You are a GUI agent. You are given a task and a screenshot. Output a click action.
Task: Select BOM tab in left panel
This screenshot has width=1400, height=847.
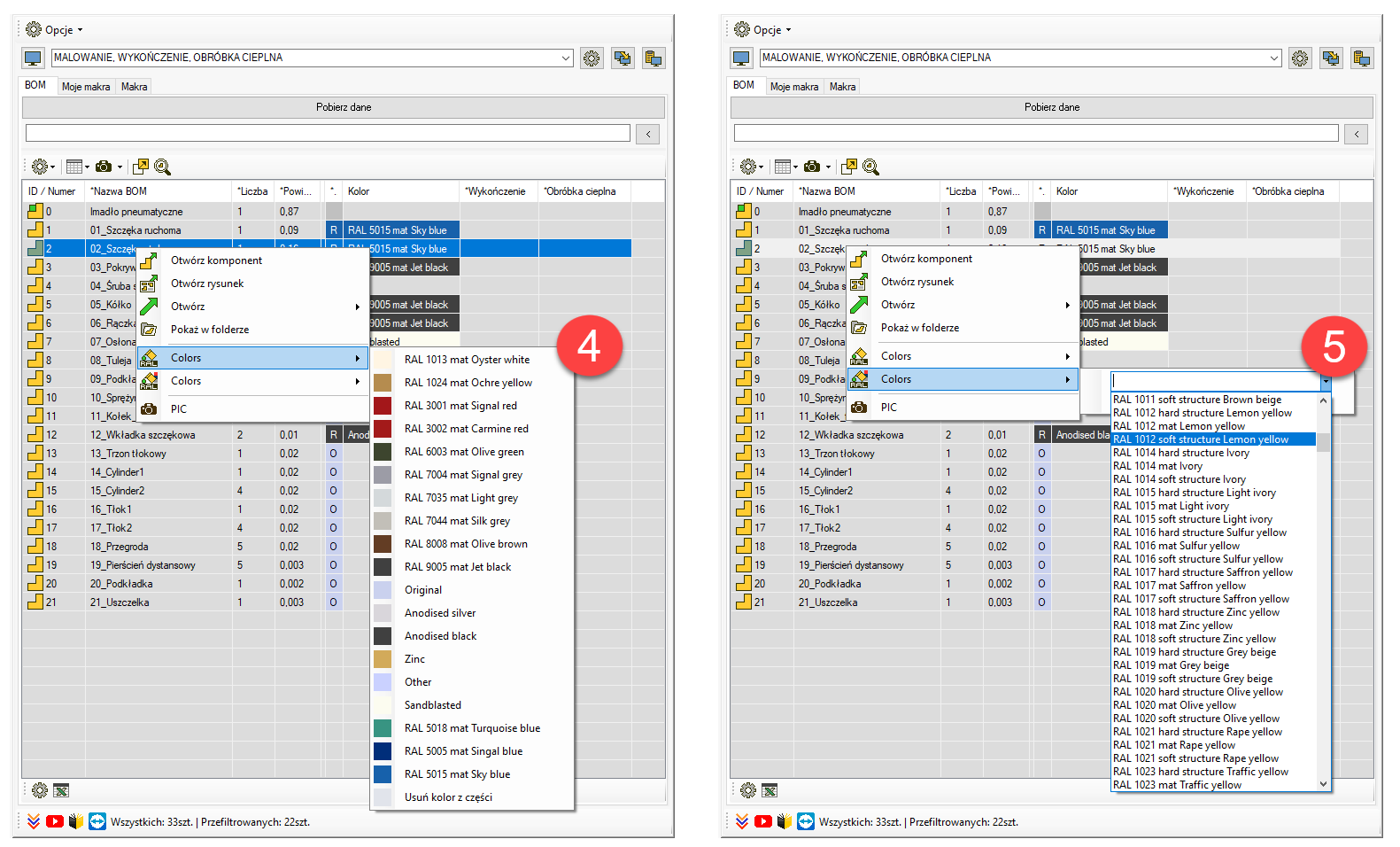(x=35, y=85)
